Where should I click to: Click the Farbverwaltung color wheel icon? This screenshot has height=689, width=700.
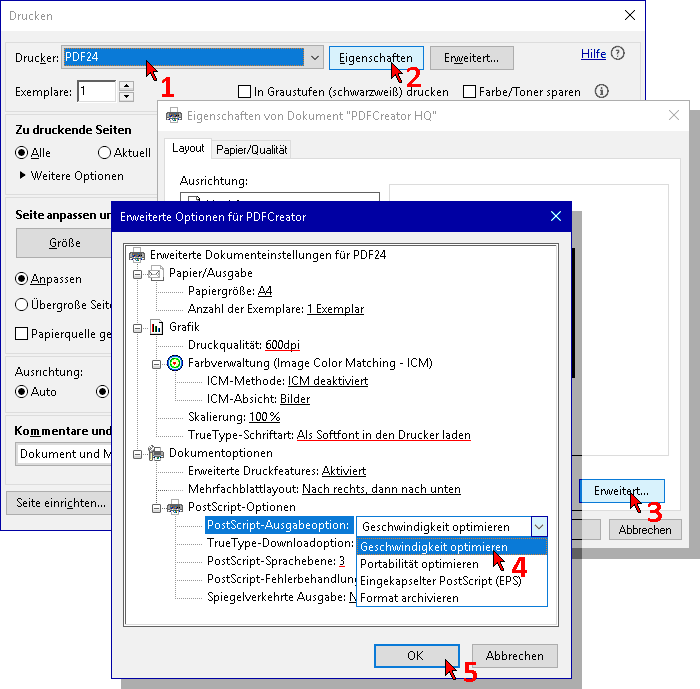176,363
